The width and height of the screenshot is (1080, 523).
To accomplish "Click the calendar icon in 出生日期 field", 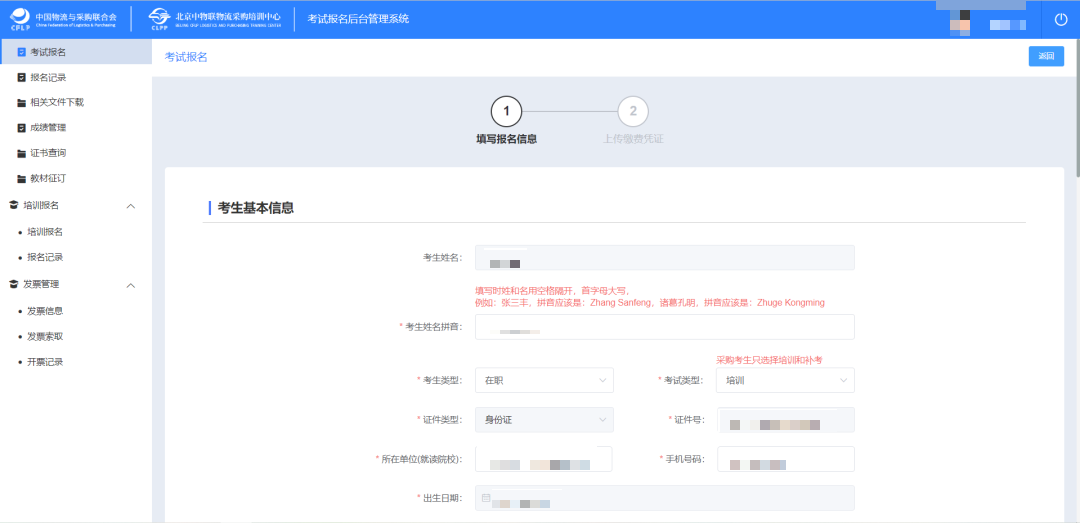I will coord(486,498).
